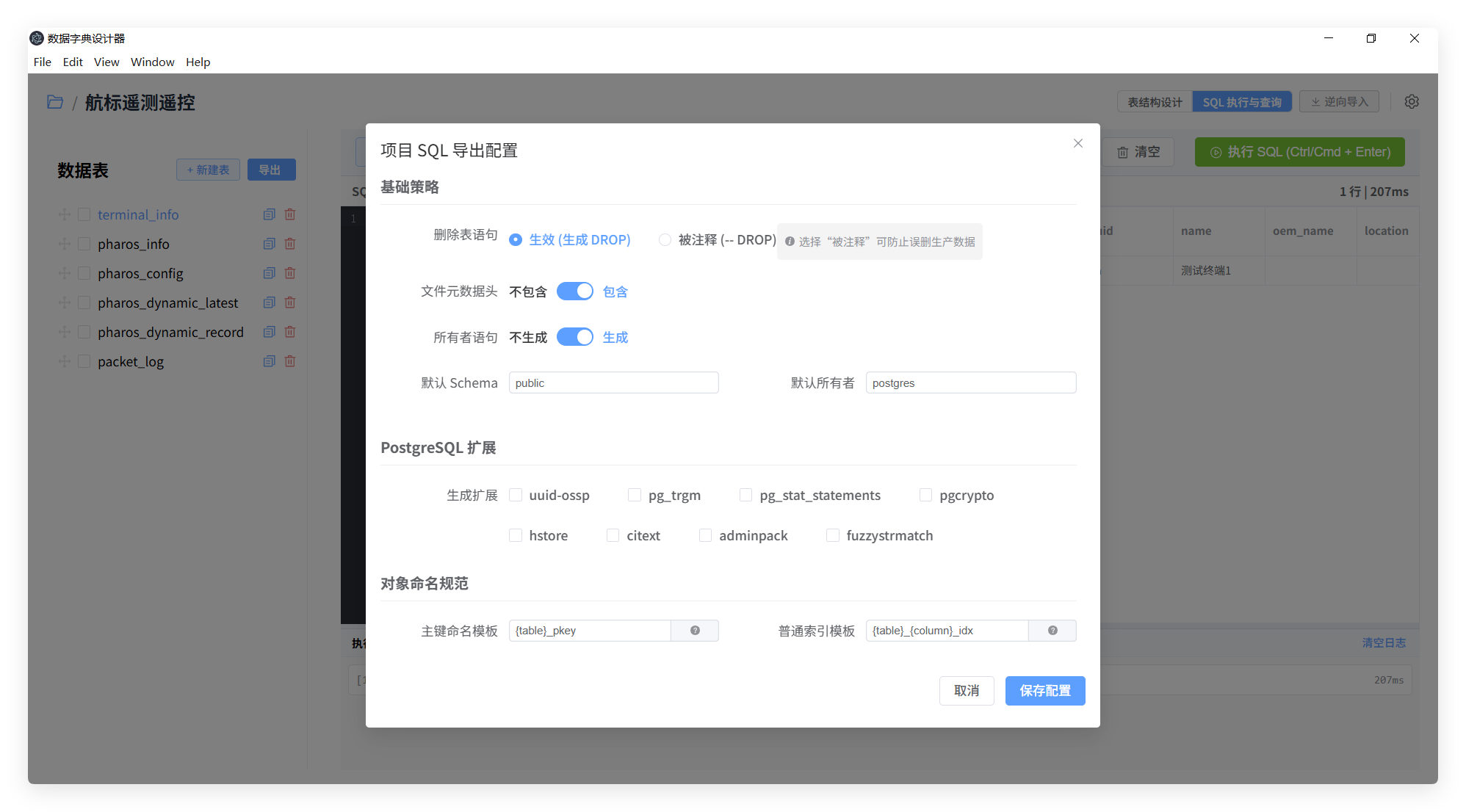Click copy icon for the terminal_info table
Viewport: 1466px width, 812px height.
click(269, 214)
